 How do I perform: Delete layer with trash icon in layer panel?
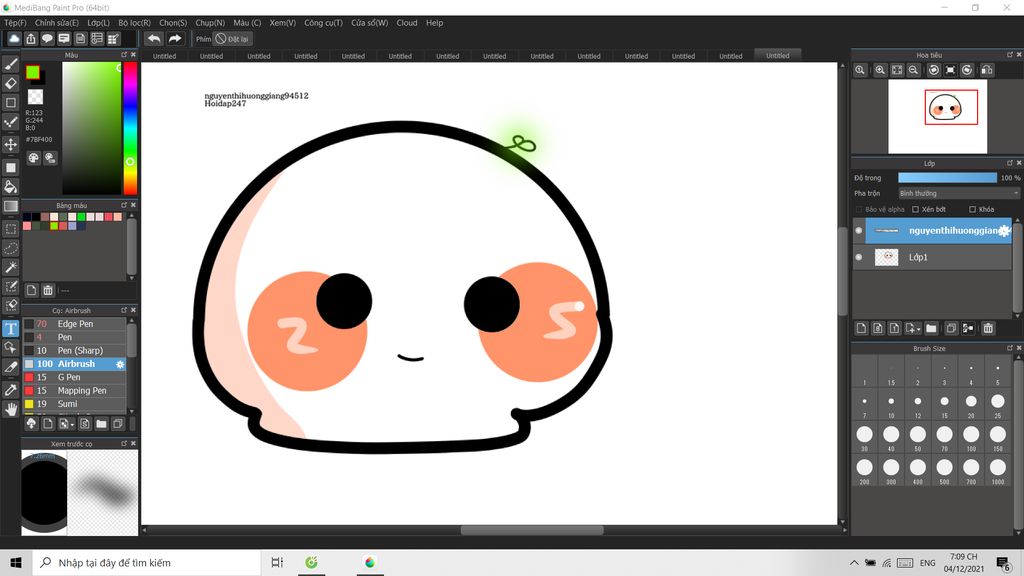[988, 328]
